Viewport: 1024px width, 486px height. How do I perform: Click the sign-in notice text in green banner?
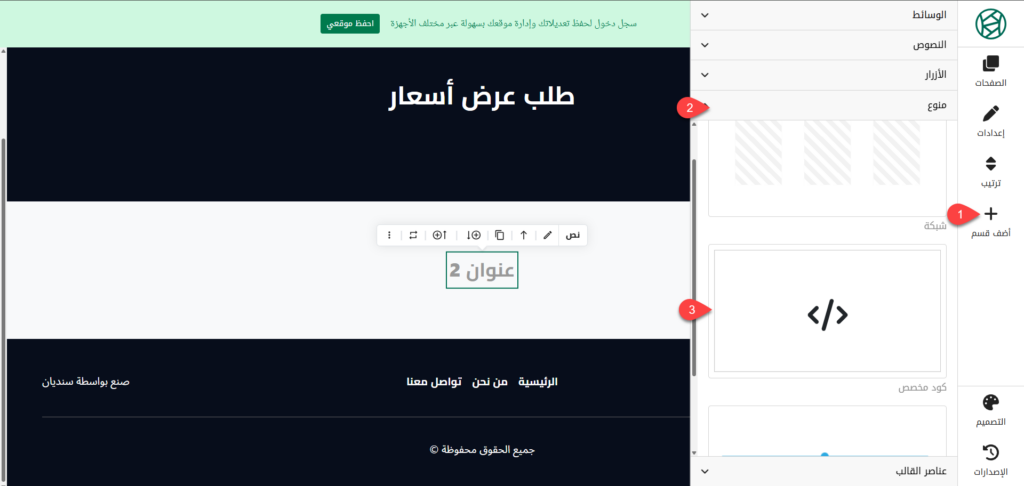tap(513, 24)
